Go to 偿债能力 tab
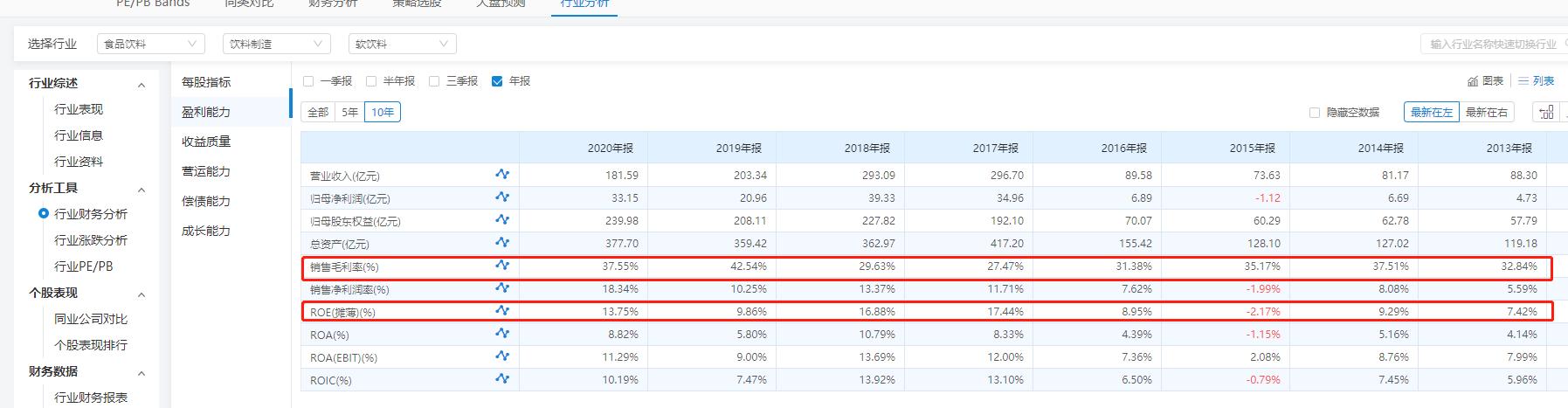 pos(206,201)
